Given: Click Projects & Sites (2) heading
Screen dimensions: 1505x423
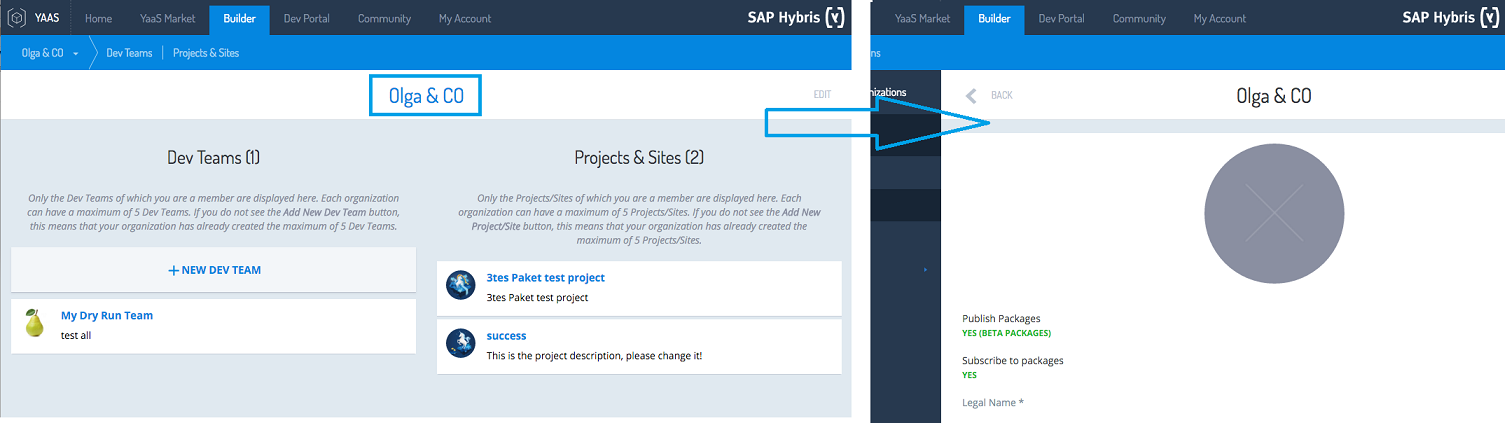Looking at the screenshot, I should [x=639, y=157].
